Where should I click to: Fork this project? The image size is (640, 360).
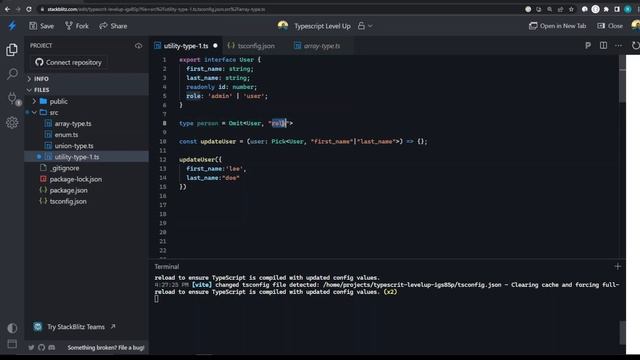point(77,26)
